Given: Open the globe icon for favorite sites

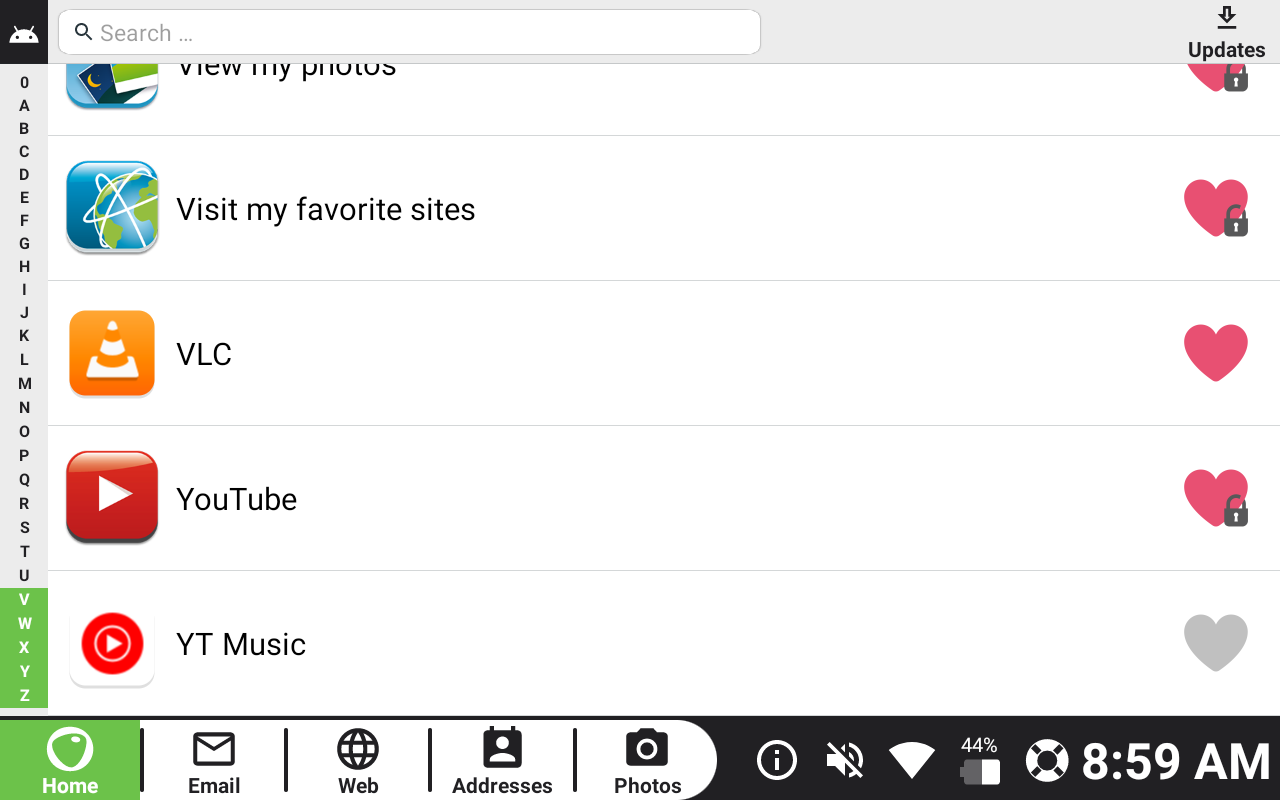Looking at the screenshot, I should 112,208.
